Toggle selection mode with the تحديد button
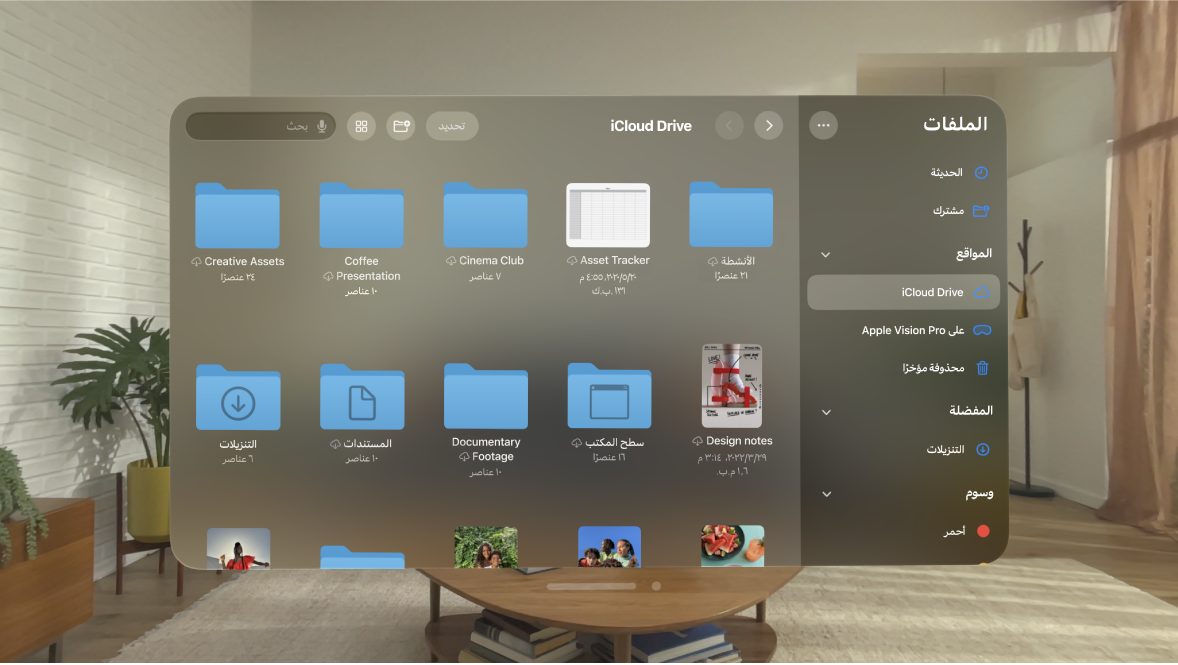The height and width of the screenshot is (665, 1178). 452,125
